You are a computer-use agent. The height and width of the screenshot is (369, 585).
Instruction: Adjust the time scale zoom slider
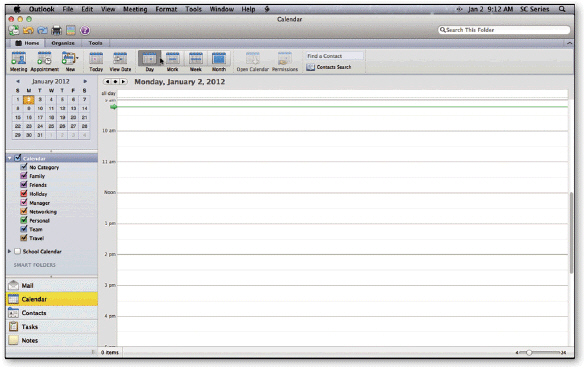point(529,353)
